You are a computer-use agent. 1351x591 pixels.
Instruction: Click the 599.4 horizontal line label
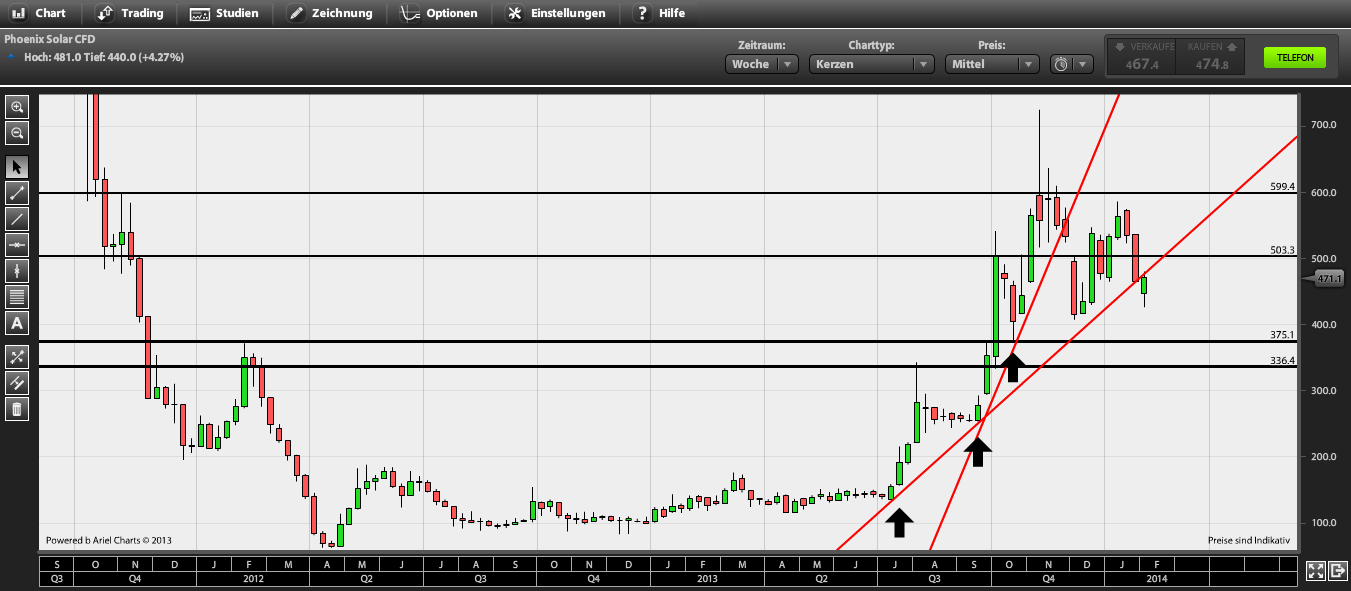pos(1282,186)
